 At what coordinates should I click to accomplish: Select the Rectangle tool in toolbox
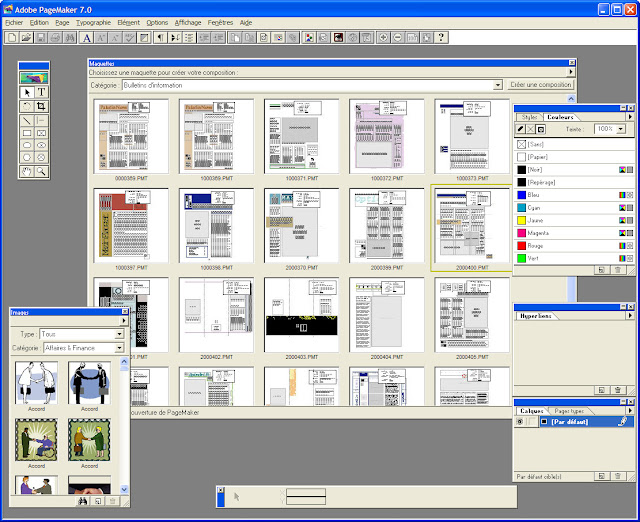click(x=27, y=133)
